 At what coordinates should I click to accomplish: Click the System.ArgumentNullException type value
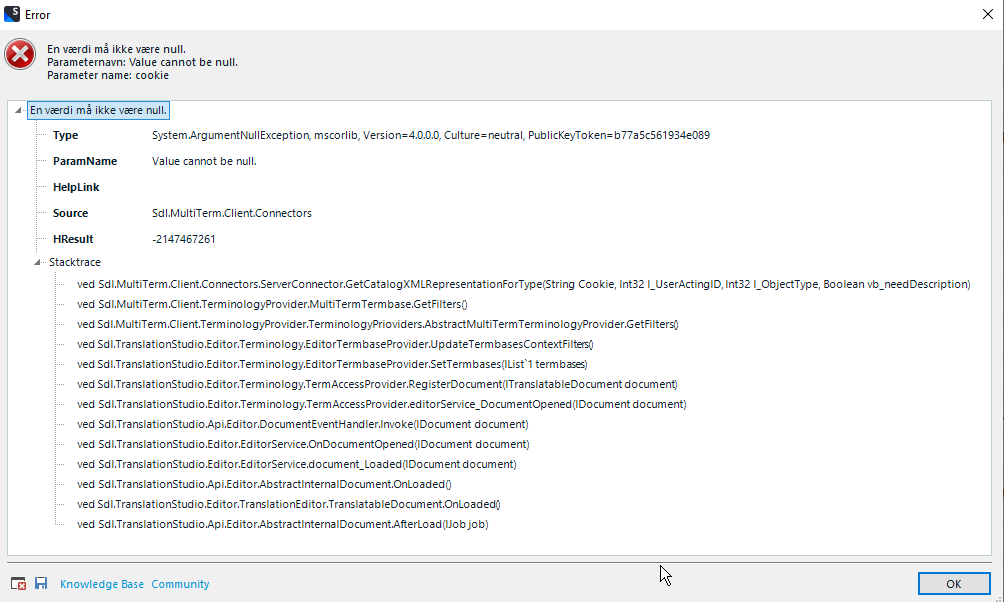click(x=431, y=135)
